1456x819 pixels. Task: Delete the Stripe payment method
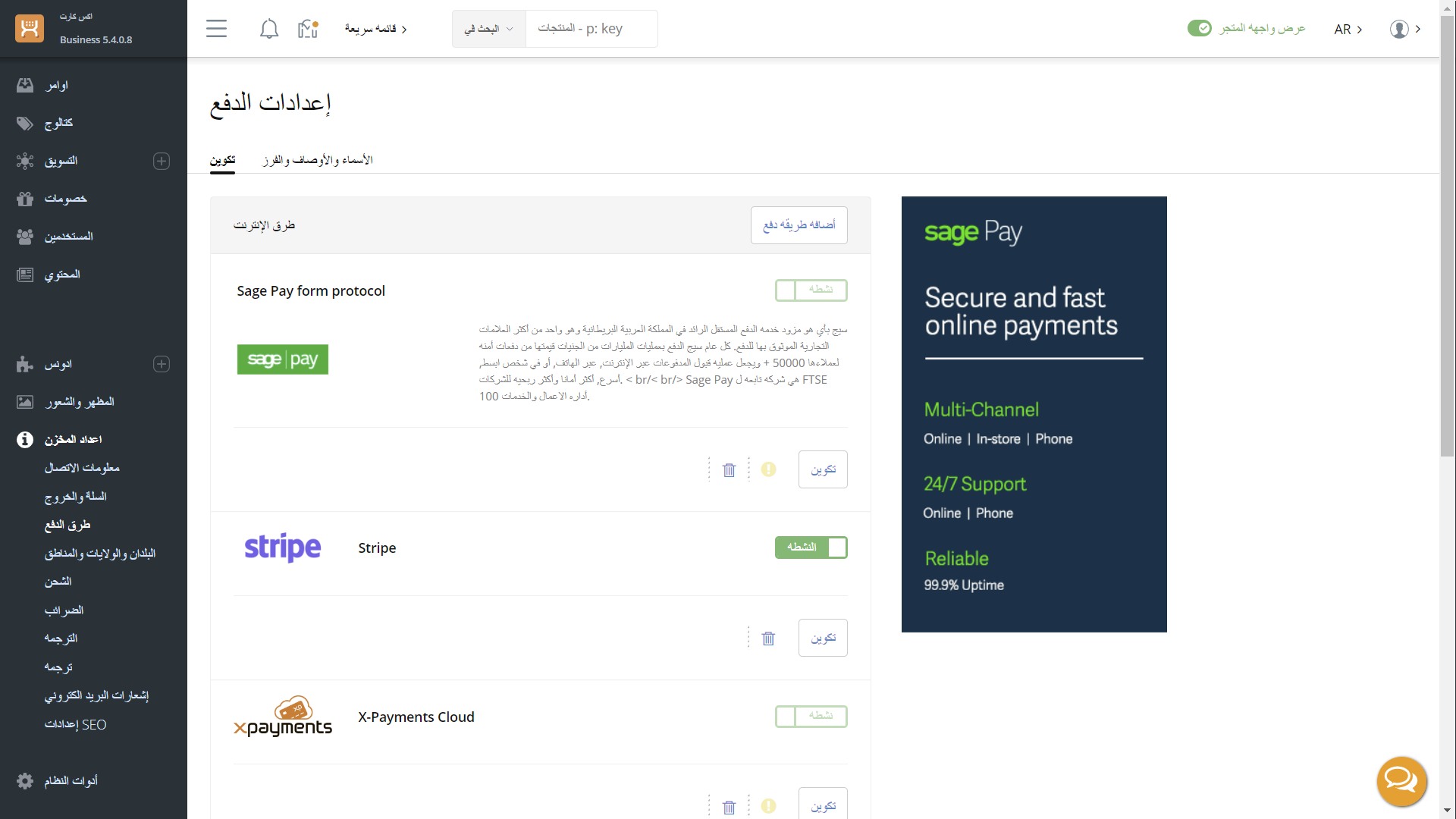point(768,639)
